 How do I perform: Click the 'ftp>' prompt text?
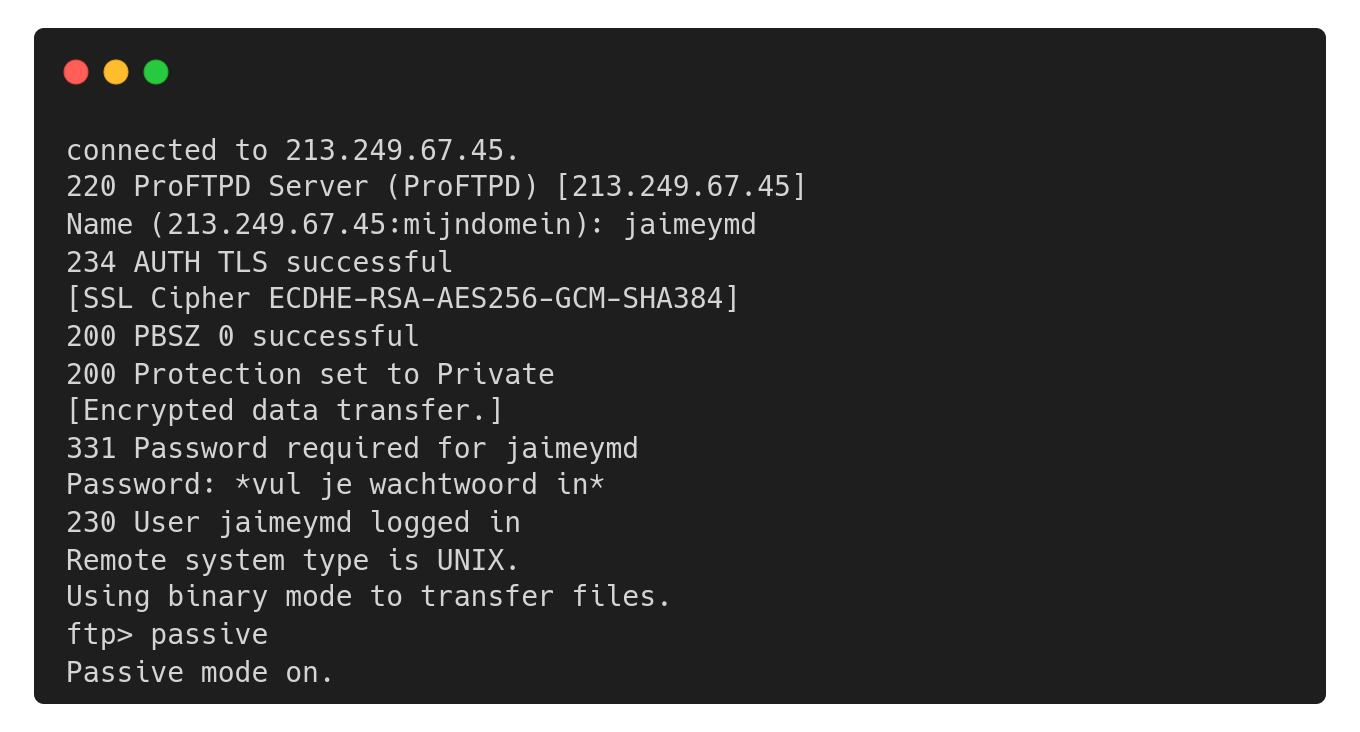tap(99, 635)
